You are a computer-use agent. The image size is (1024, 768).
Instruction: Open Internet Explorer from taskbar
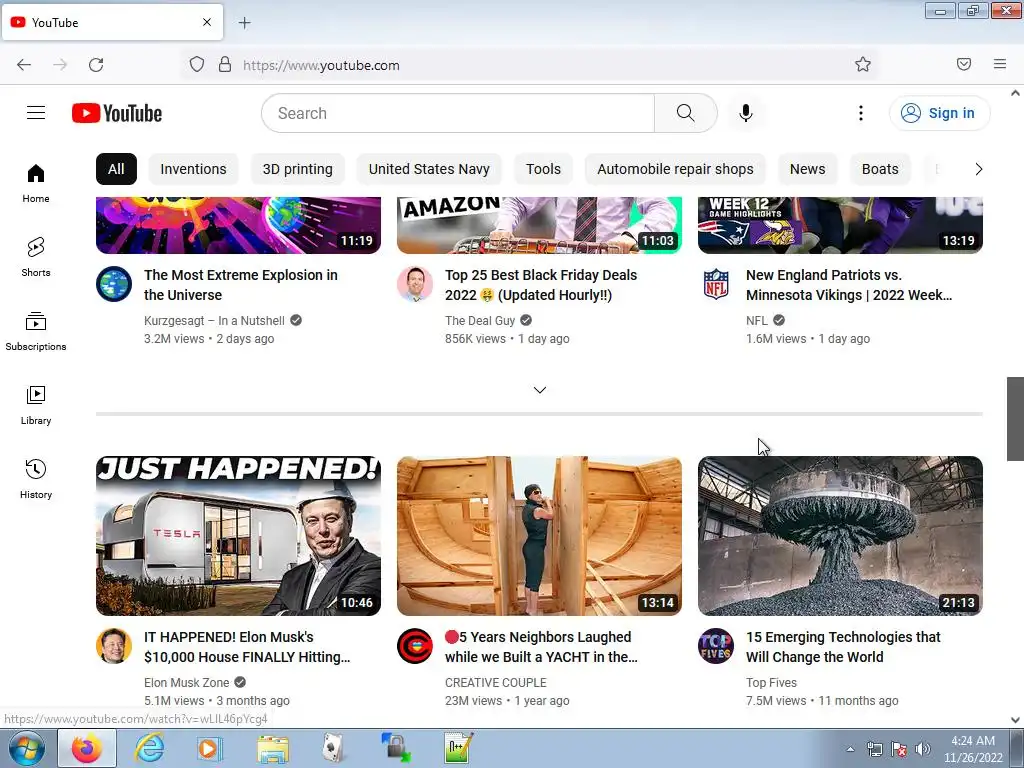[149, 748]
